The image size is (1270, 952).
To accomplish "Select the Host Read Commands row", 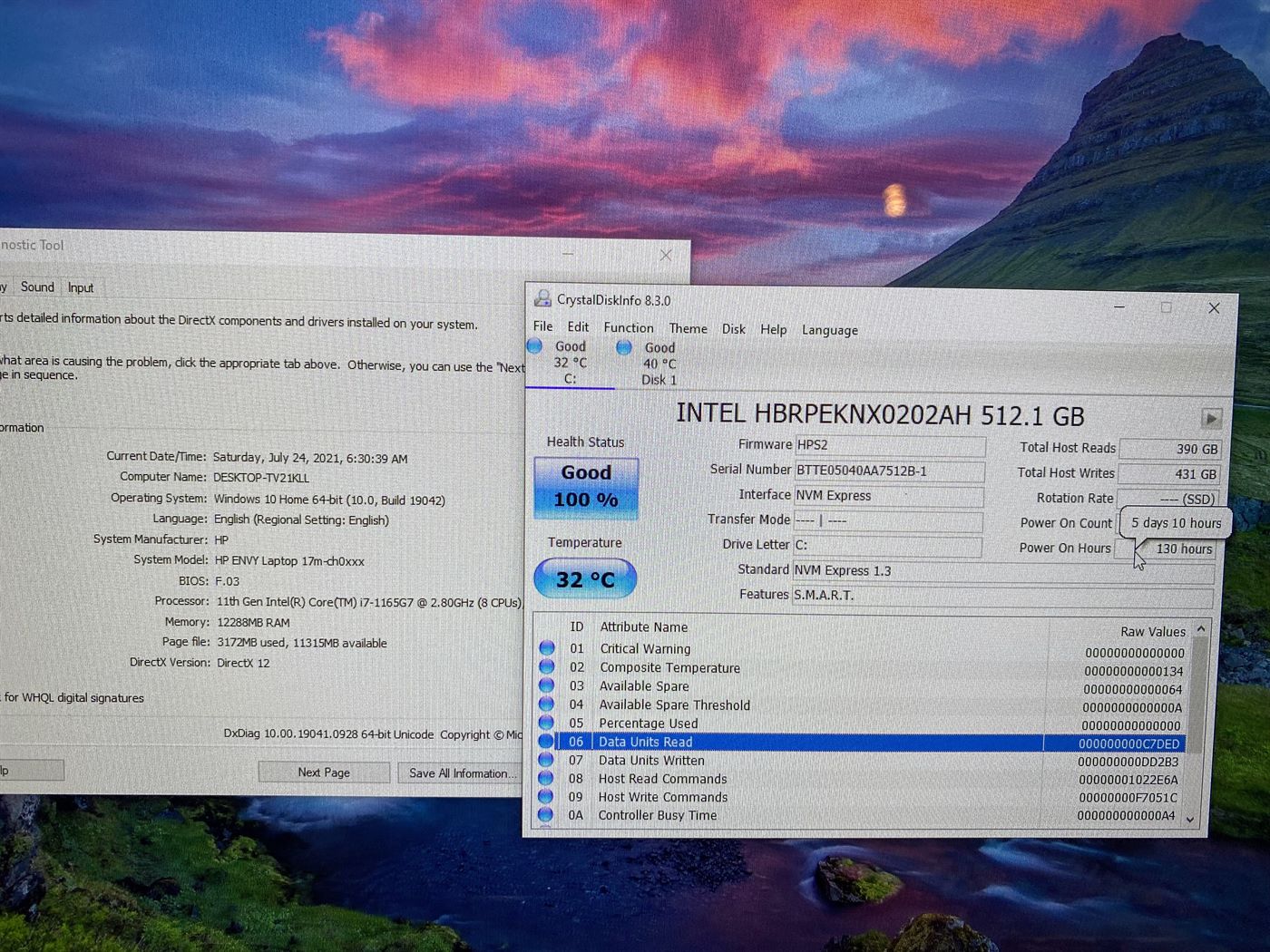I will [862, 779].
